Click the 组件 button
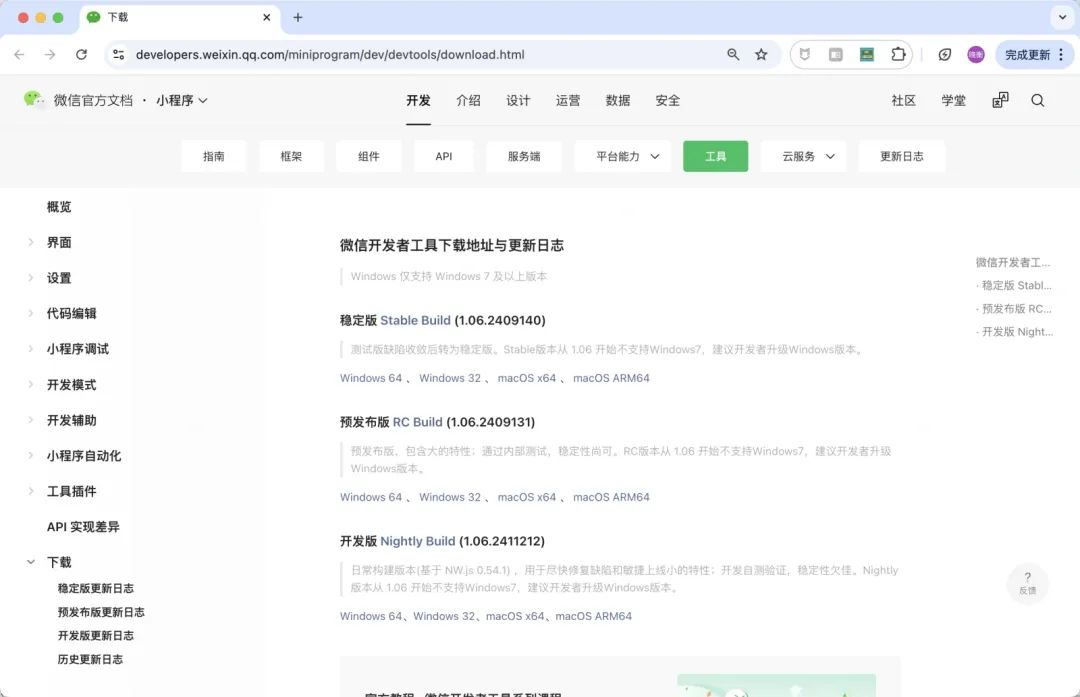This screenshot has height=697, width=1080. tap(368, 156)
